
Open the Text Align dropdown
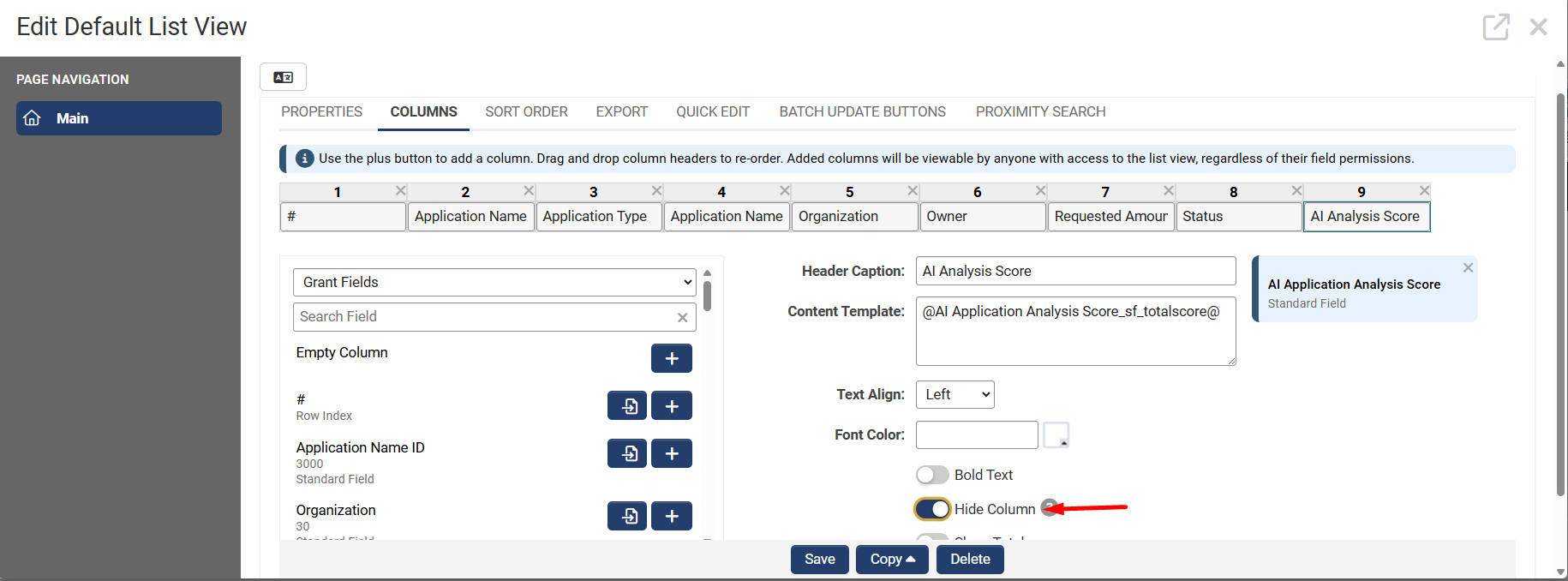click(955, 394)
